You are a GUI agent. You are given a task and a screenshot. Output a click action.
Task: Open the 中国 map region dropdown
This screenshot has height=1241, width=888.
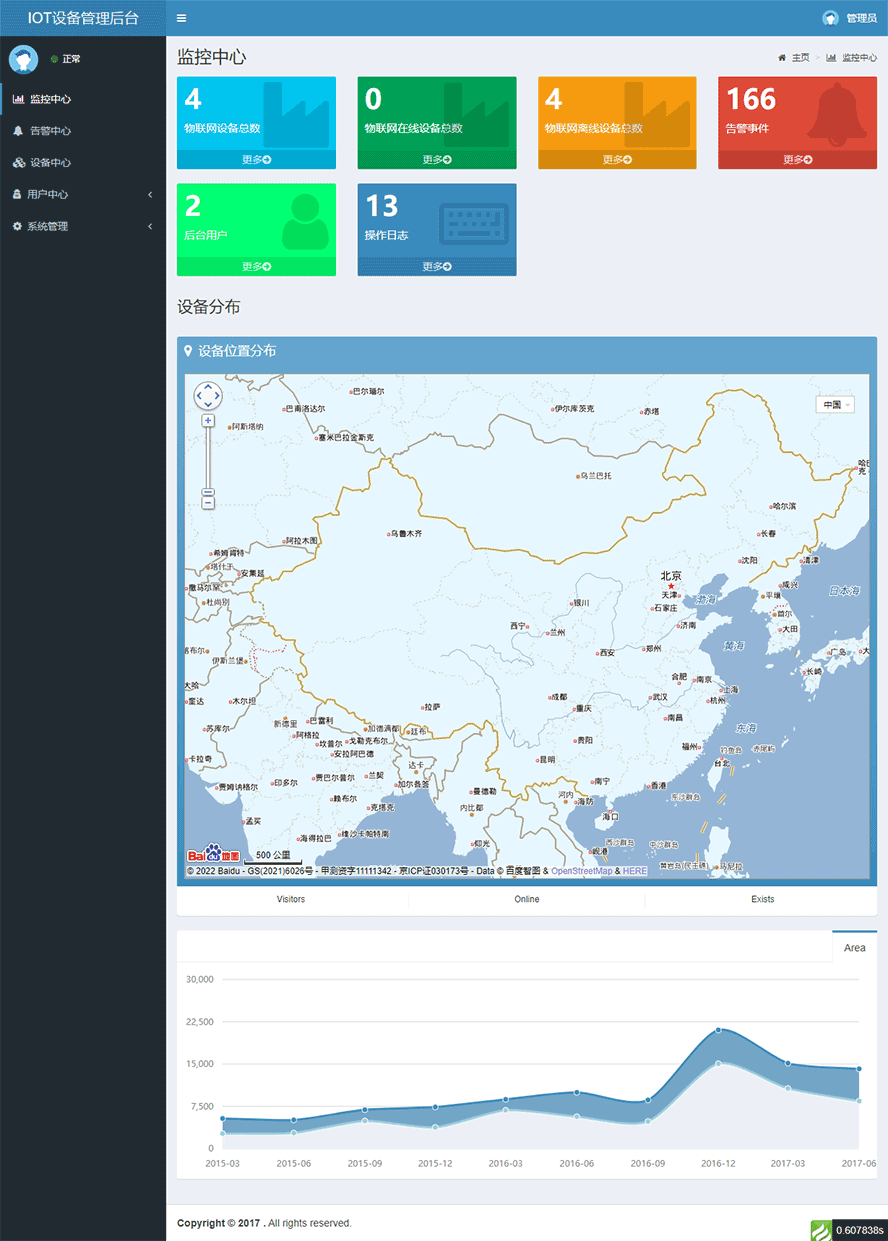point(835,405)
